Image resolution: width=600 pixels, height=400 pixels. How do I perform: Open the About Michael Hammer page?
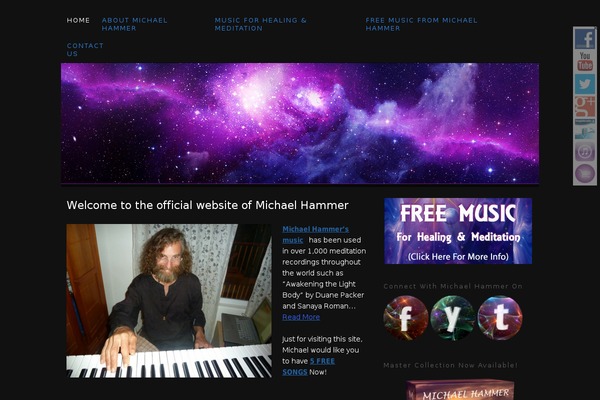(x=134, y=24)
